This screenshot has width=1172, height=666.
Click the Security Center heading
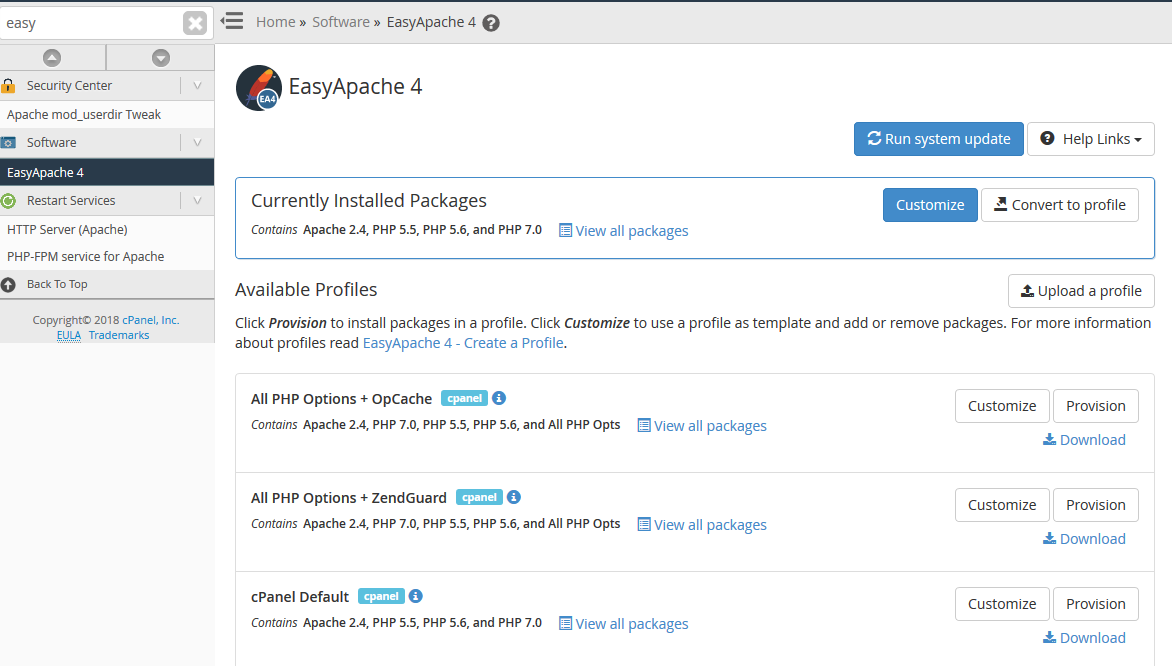click(x=70, y=85)
